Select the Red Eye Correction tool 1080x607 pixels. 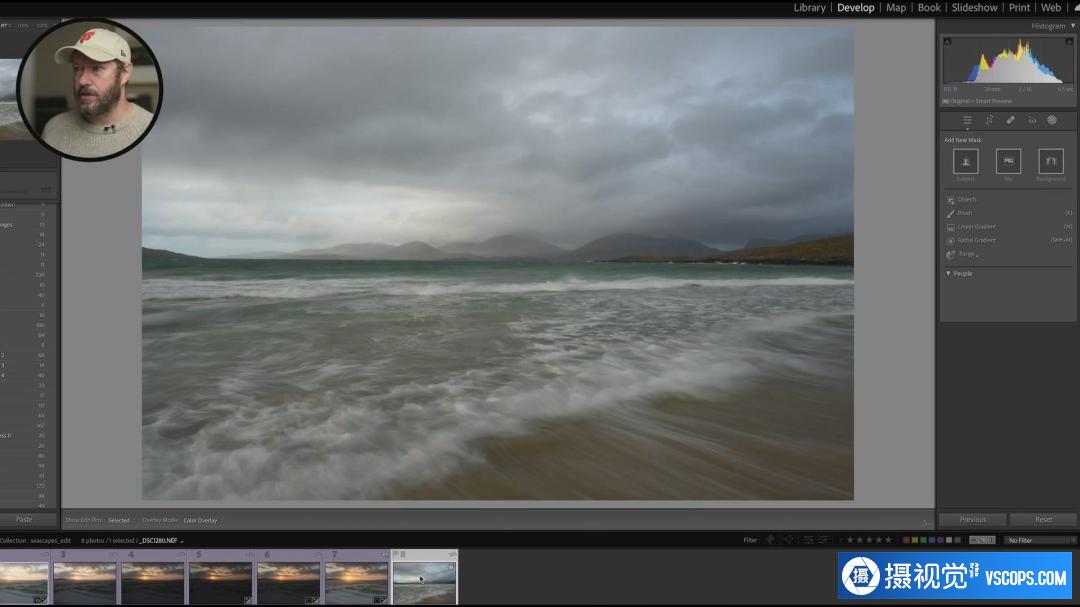(x=1032, y=120)
